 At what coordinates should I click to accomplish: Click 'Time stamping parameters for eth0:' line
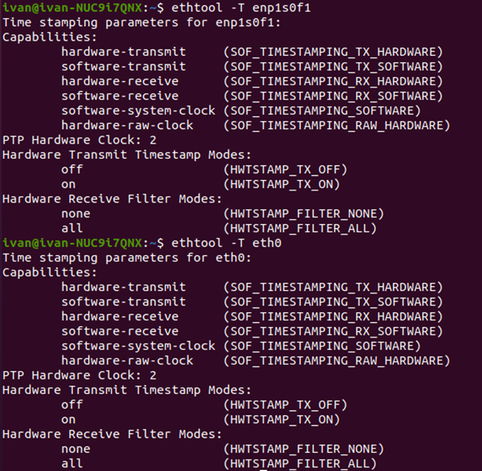click(127, 258)
